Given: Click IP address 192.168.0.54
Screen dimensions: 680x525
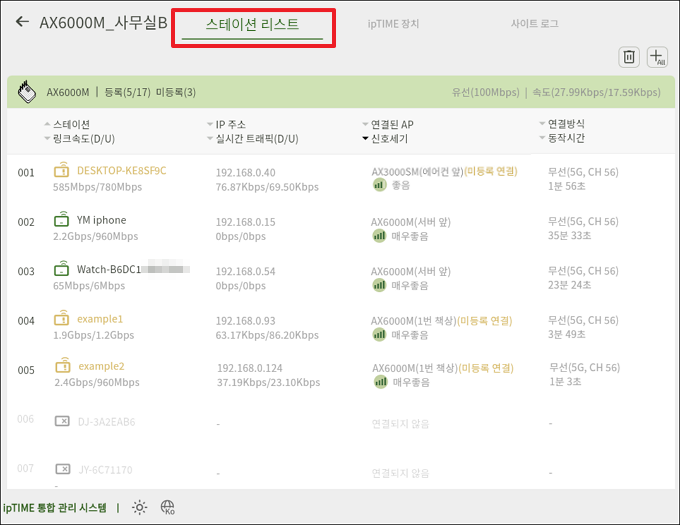Looking at the screenshot, I should pyautogui.click(x=245, y=271).
